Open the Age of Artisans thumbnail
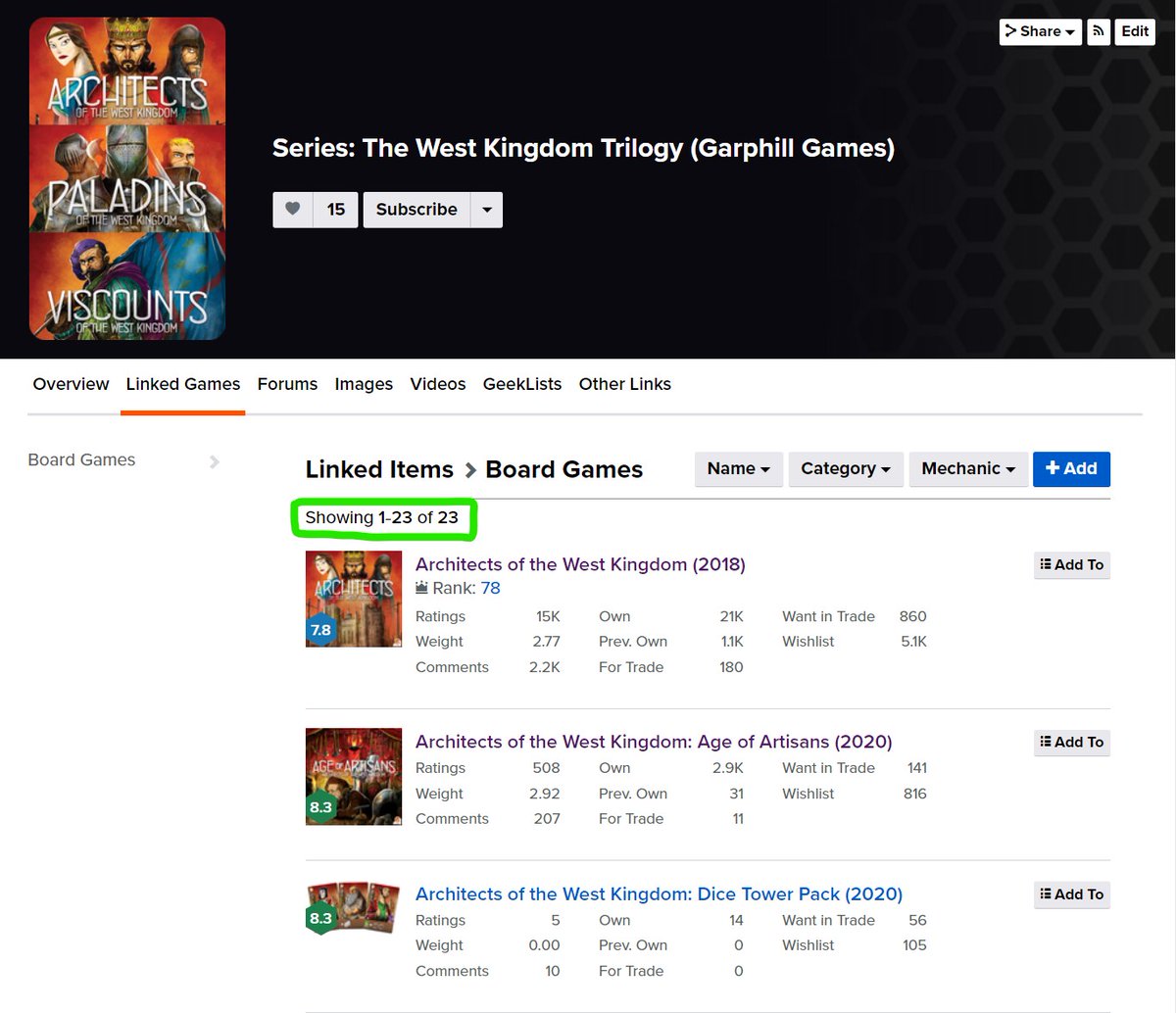This screenshot has height=1013, width=1176. coord(354,776)
